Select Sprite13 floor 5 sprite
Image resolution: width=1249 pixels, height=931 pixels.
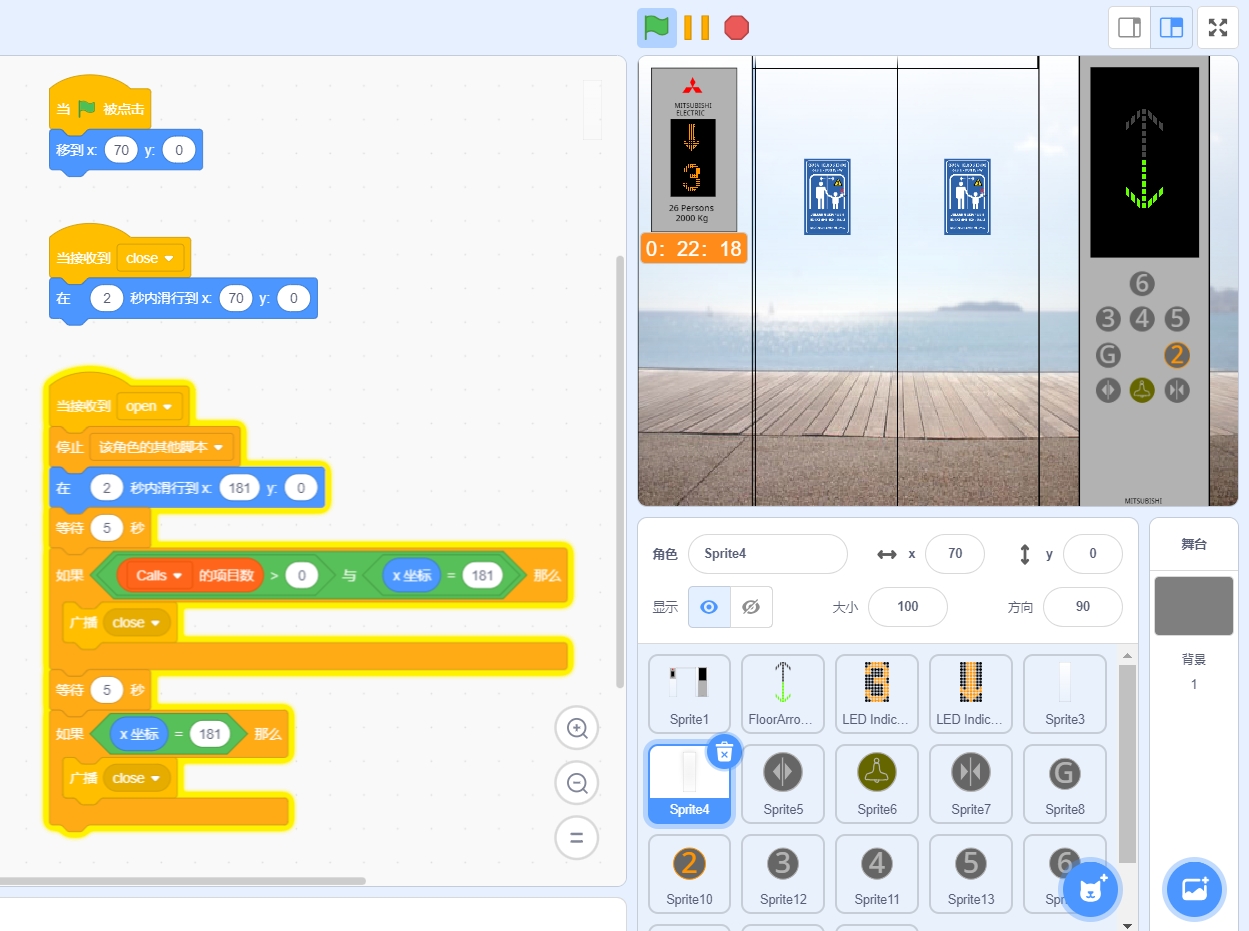(971, 873)
